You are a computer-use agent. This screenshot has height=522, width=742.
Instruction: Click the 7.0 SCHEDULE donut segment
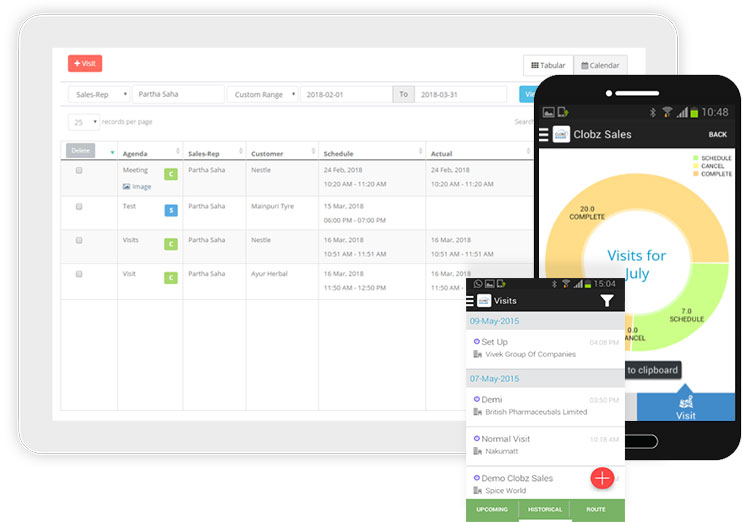pyautogui.click(x=686, y=315)
